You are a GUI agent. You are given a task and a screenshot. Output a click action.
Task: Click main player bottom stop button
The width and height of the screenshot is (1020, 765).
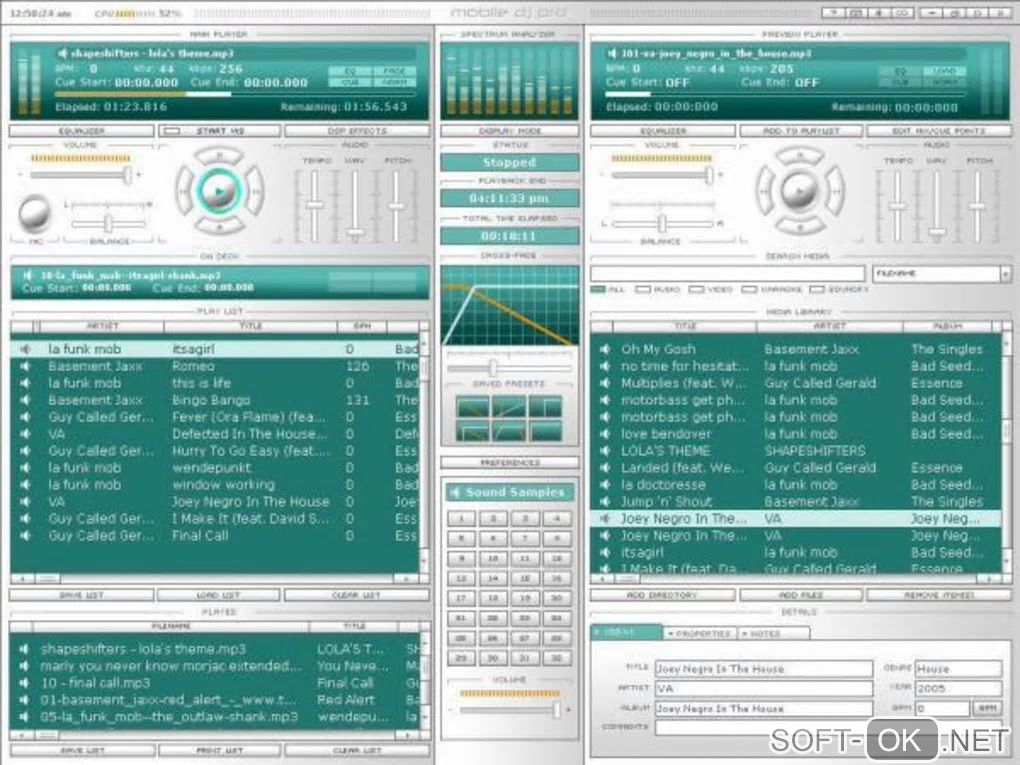(x=219, y=227)
